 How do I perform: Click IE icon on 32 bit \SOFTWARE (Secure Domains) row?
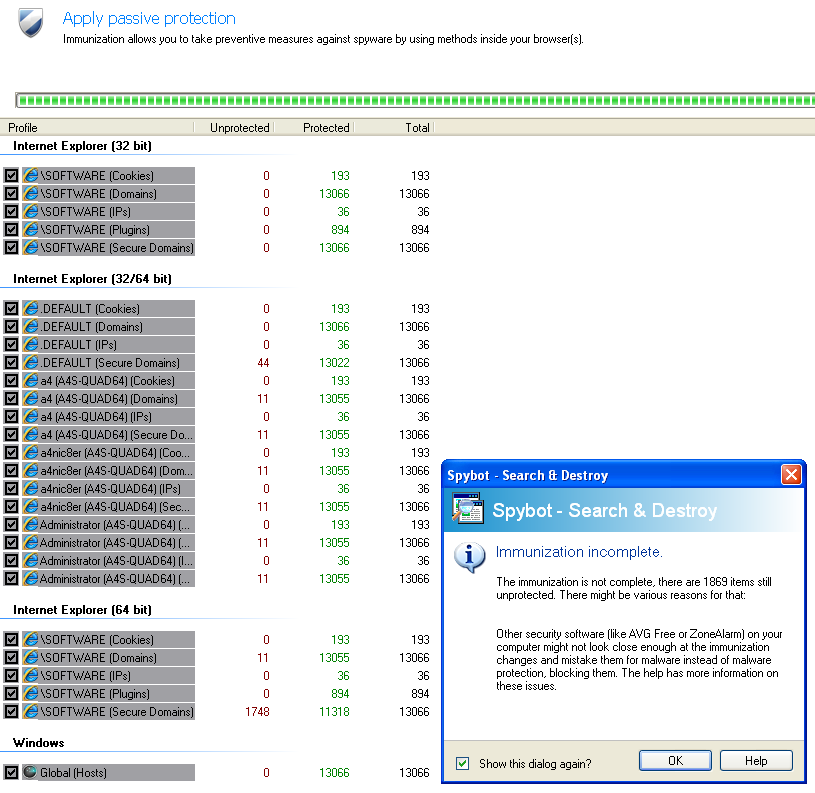pos(31,247)
